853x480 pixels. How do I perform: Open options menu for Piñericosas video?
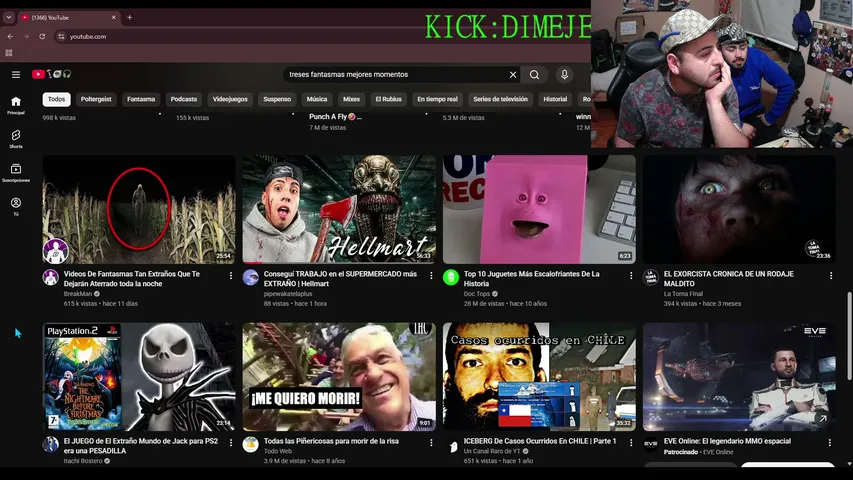431,443
